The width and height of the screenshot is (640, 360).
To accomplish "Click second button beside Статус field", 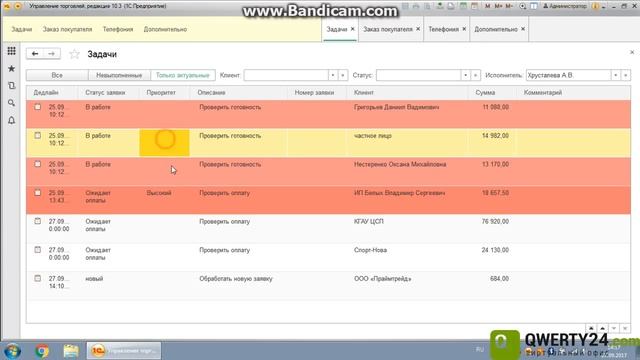I will [475, 75].
